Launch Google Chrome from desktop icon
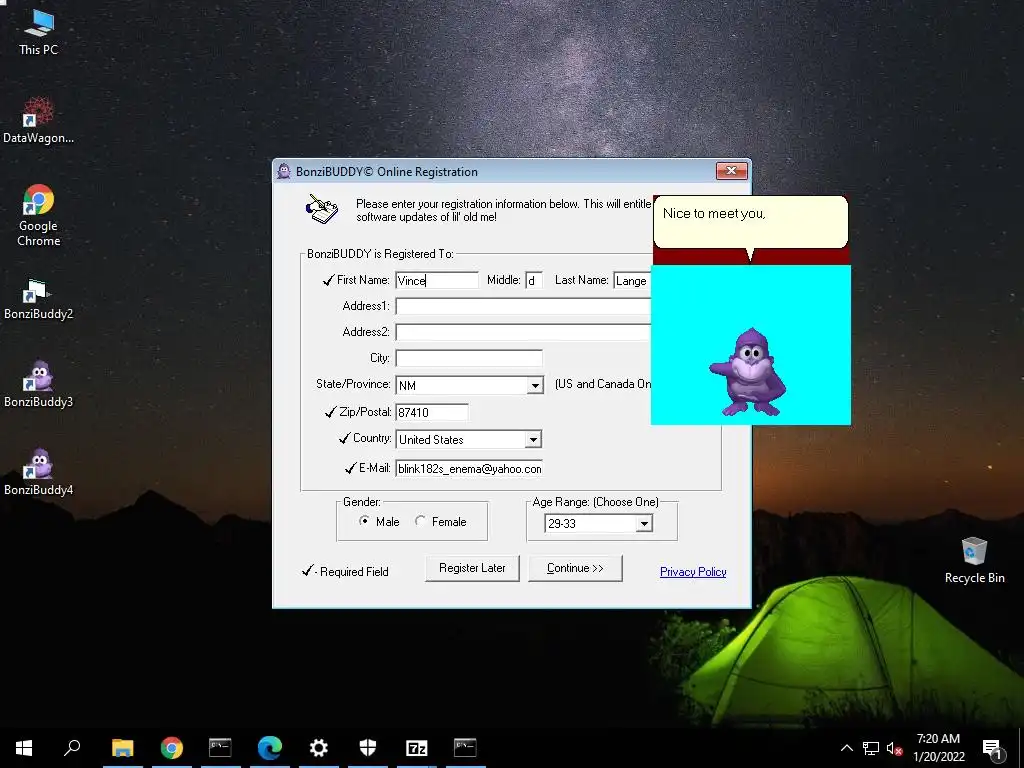The image size is (1024, 768). pyautogui.click(x=39, y=216)
